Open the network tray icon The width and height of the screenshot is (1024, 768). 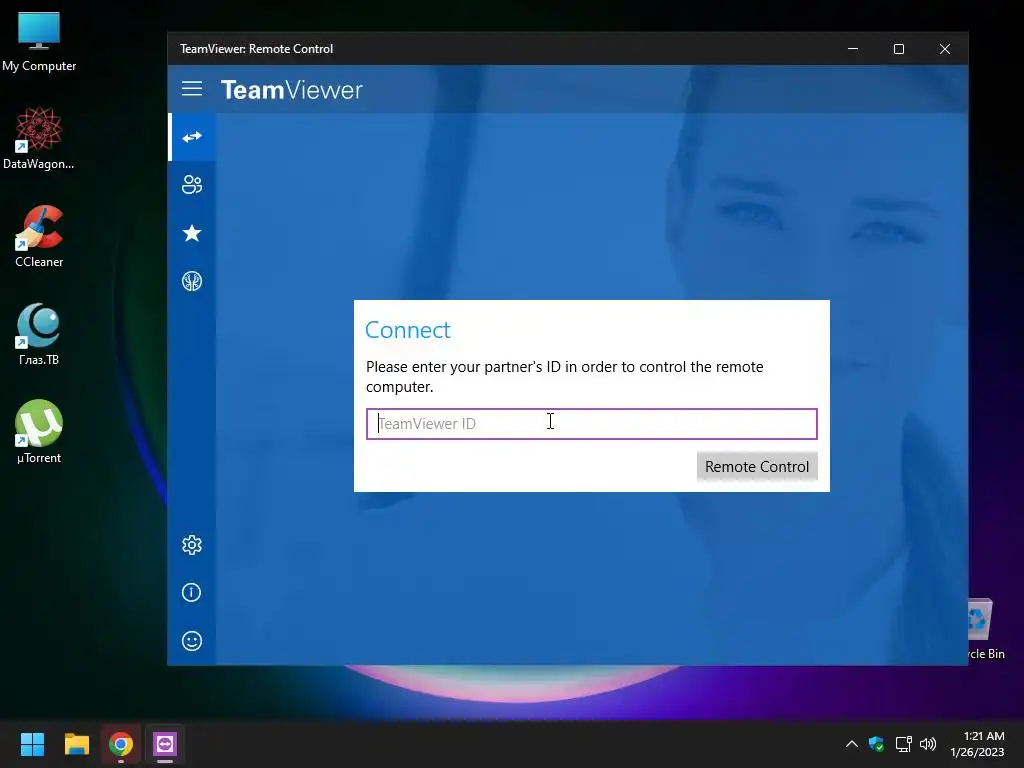(903, 744)
